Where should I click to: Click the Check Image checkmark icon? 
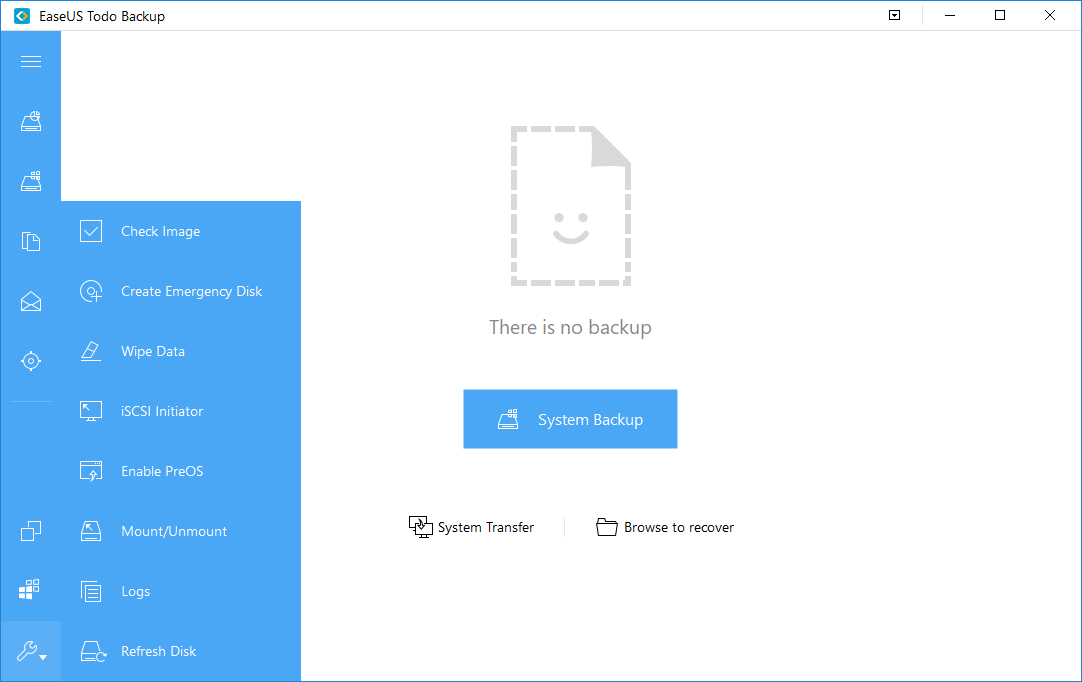tap(91, 231)
